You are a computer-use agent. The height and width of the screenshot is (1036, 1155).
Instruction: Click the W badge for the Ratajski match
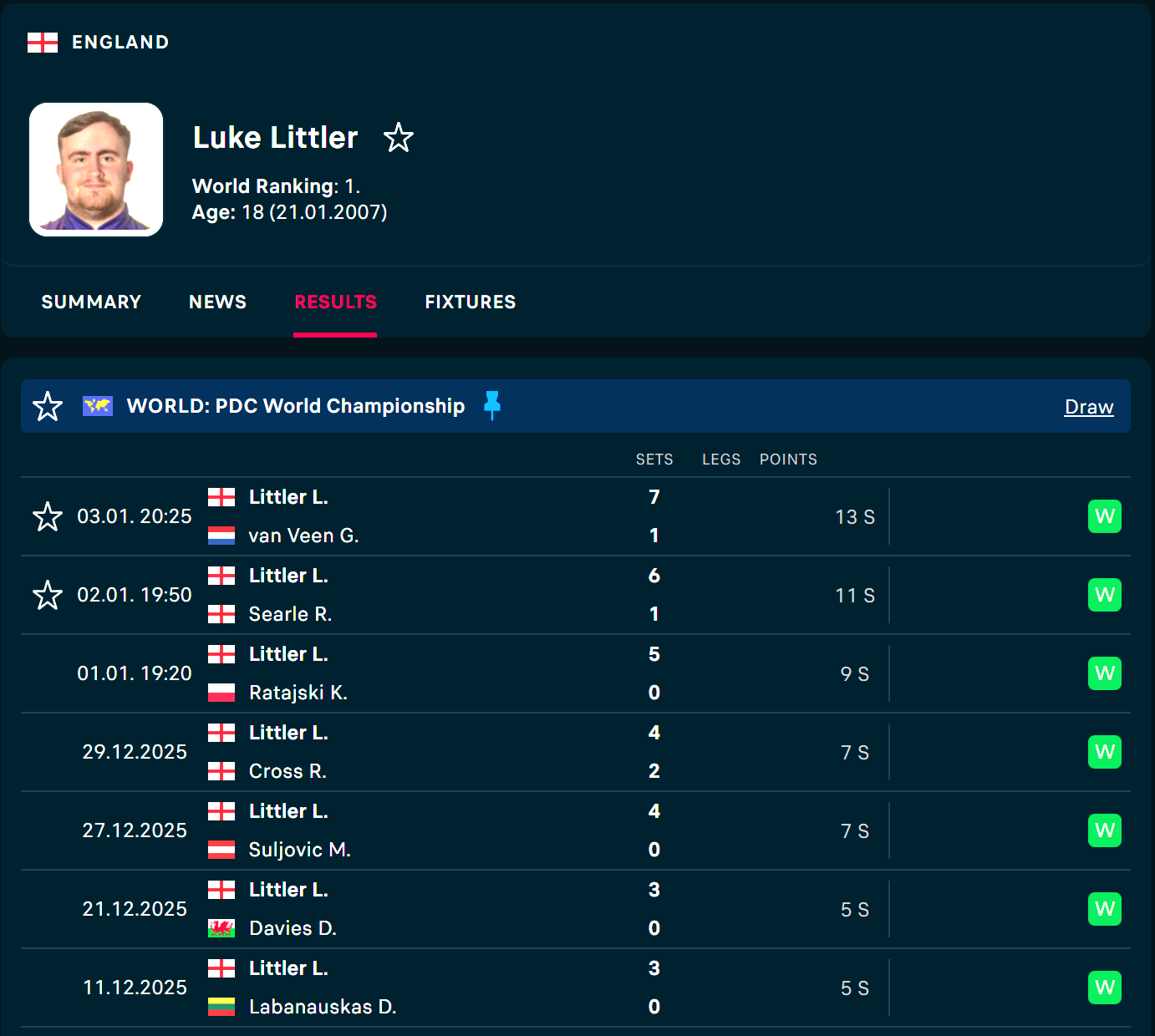pos(1105,673)
